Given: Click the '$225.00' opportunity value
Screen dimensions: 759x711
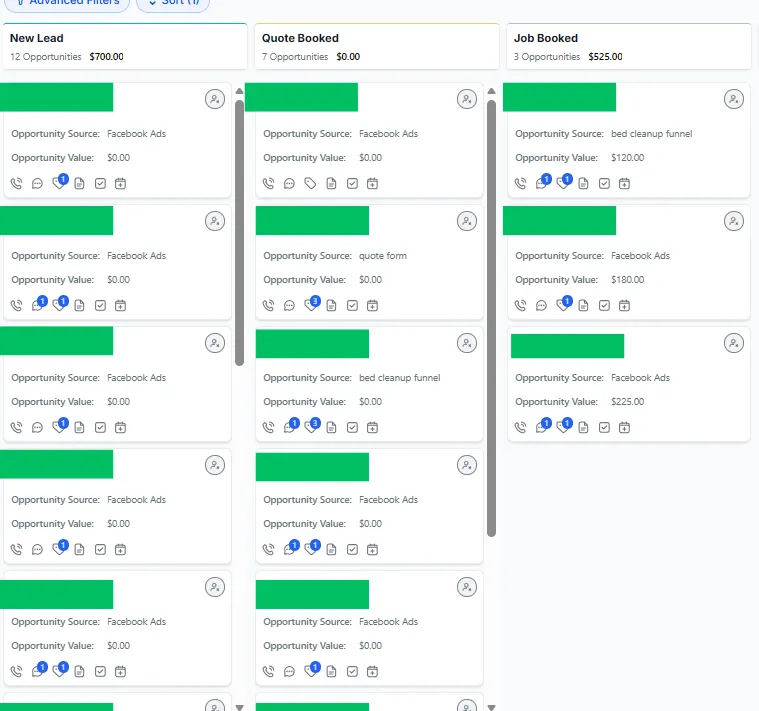Looking at the screenshot, I should [627, 402].
